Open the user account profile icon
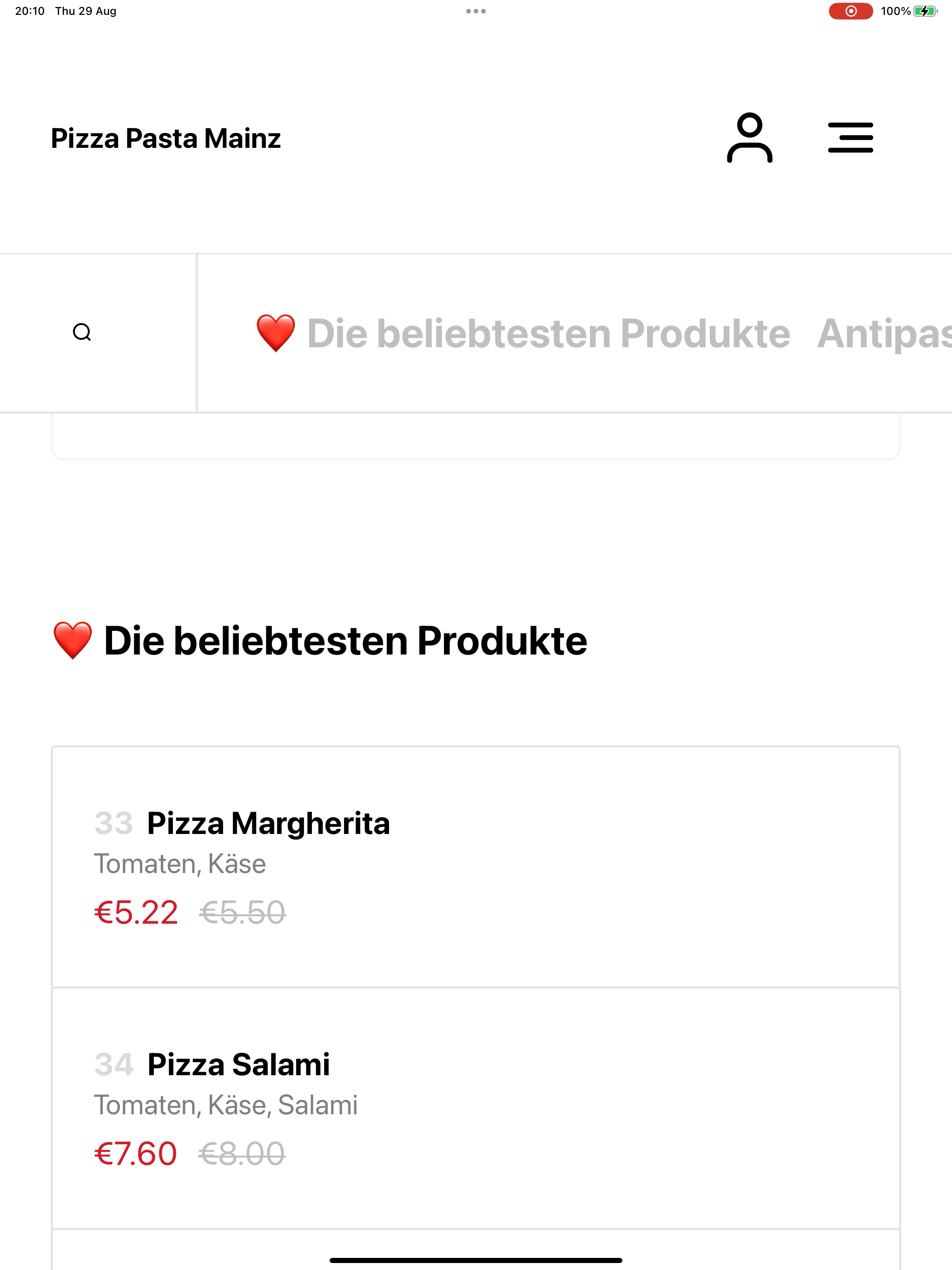The image size is (952, 1270). coord(749,138)
